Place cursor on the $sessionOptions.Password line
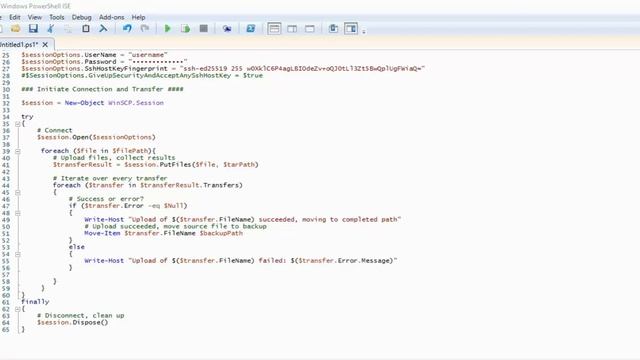Screen dimensions: 640x360 point(104,62)
